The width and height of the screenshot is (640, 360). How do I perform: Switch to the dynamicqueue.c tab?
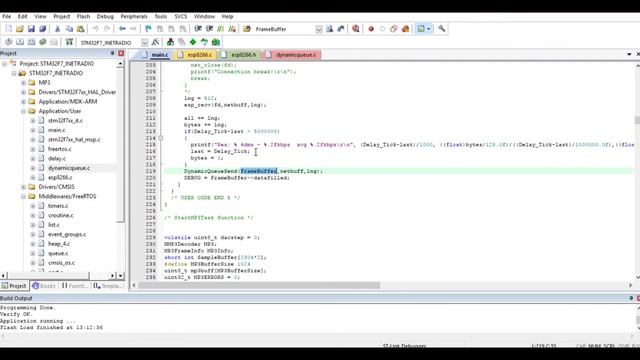click(292, 55)
